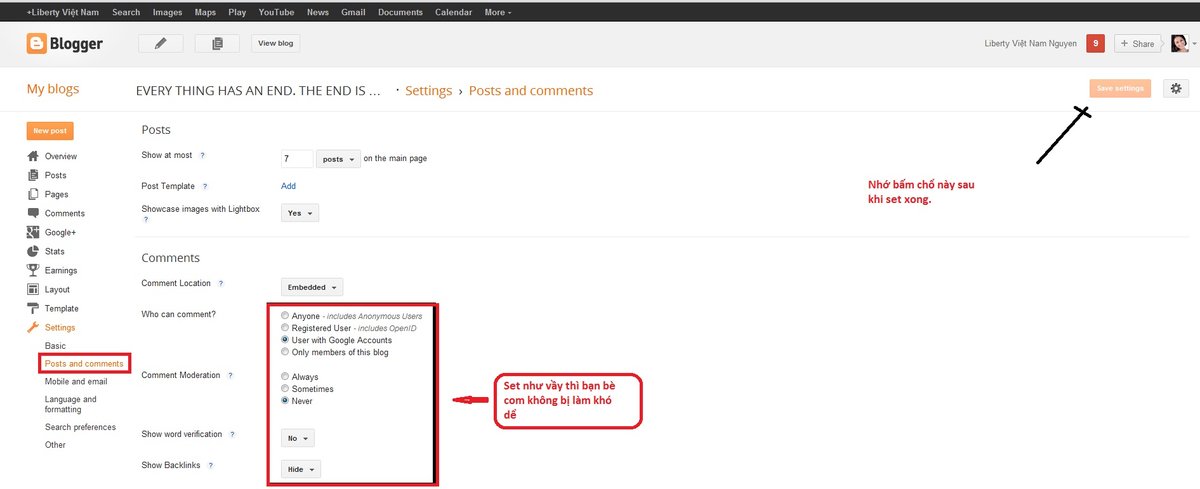
Task: Open Search preferences settings
Action: tap(80, 427)
